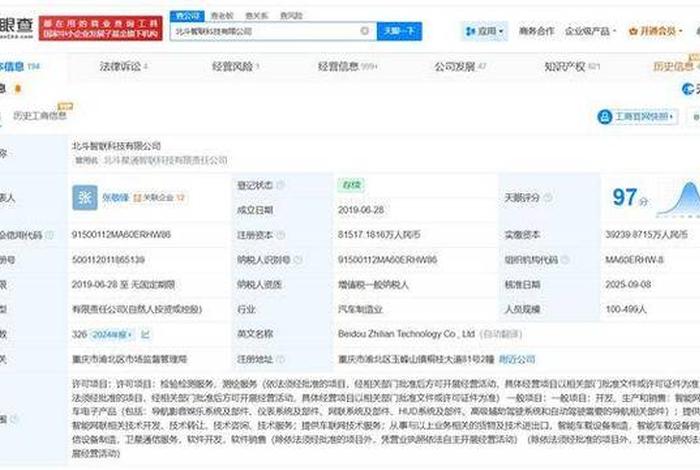Click the 97分 Tianyan score
Image resolution: width=700 pixels, height=470 pixels.
630,197
